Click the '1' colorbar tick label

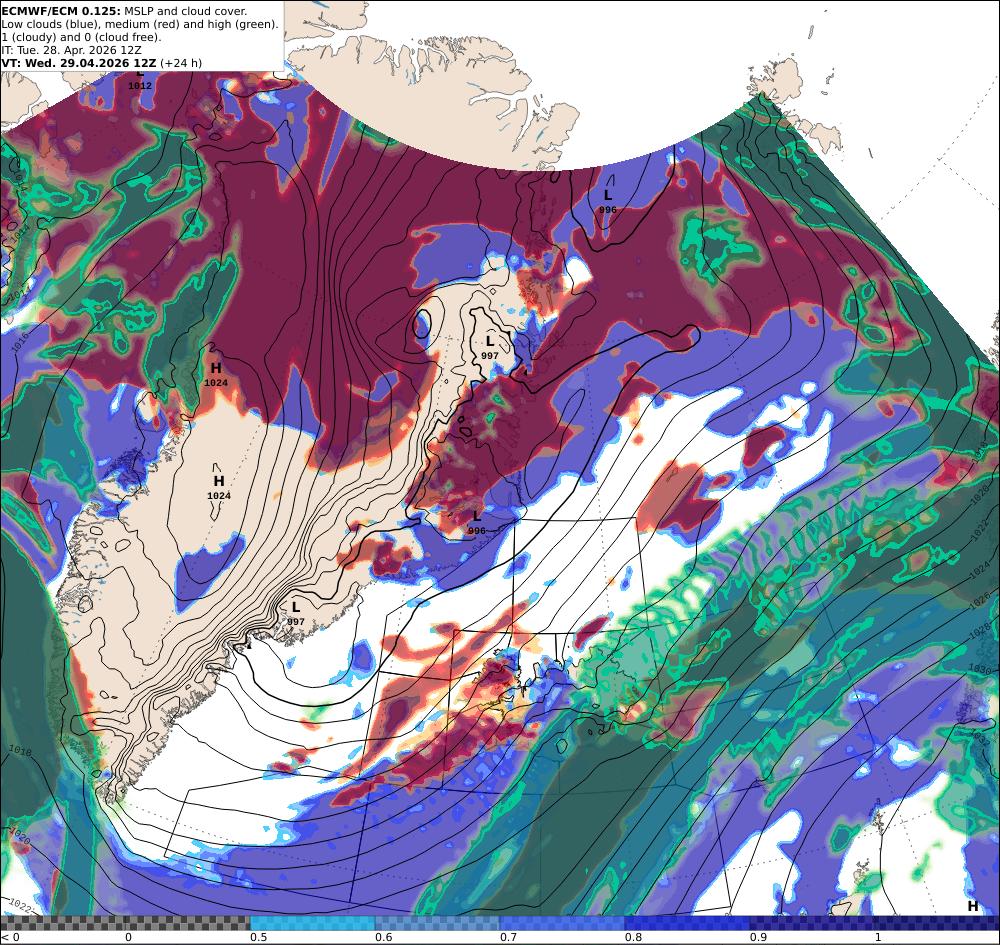click(x=878, y=937)
